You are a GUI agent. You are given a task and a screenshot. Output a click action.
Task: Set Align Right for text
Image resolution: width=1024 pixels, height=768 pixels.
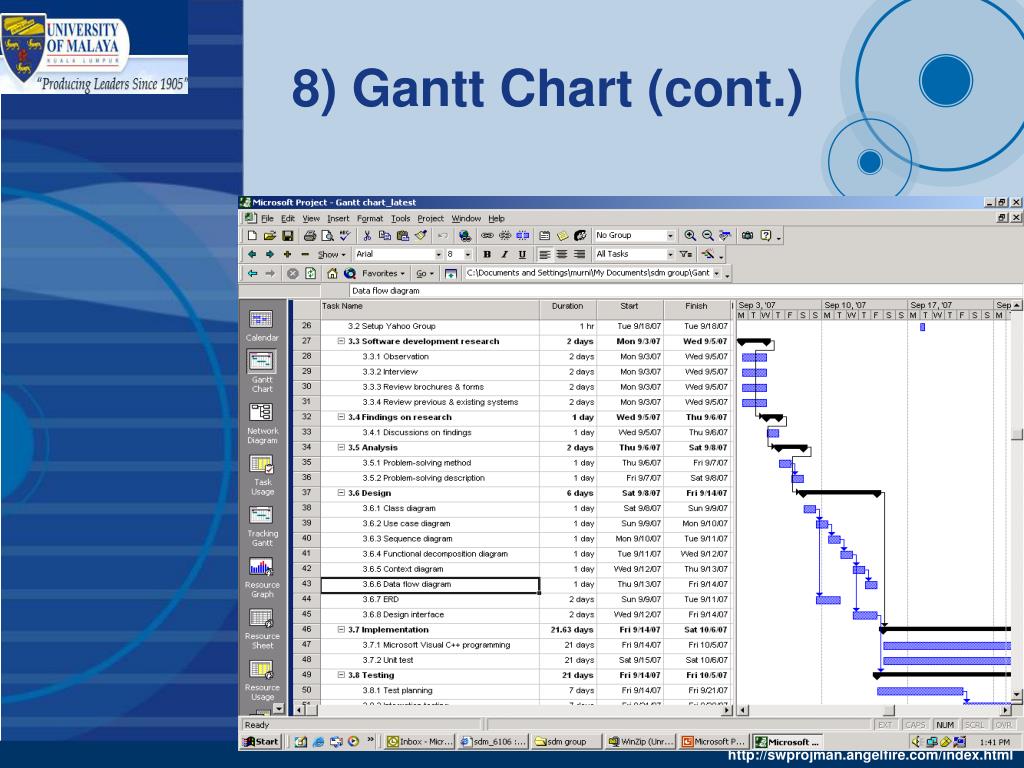coord(579,254)
